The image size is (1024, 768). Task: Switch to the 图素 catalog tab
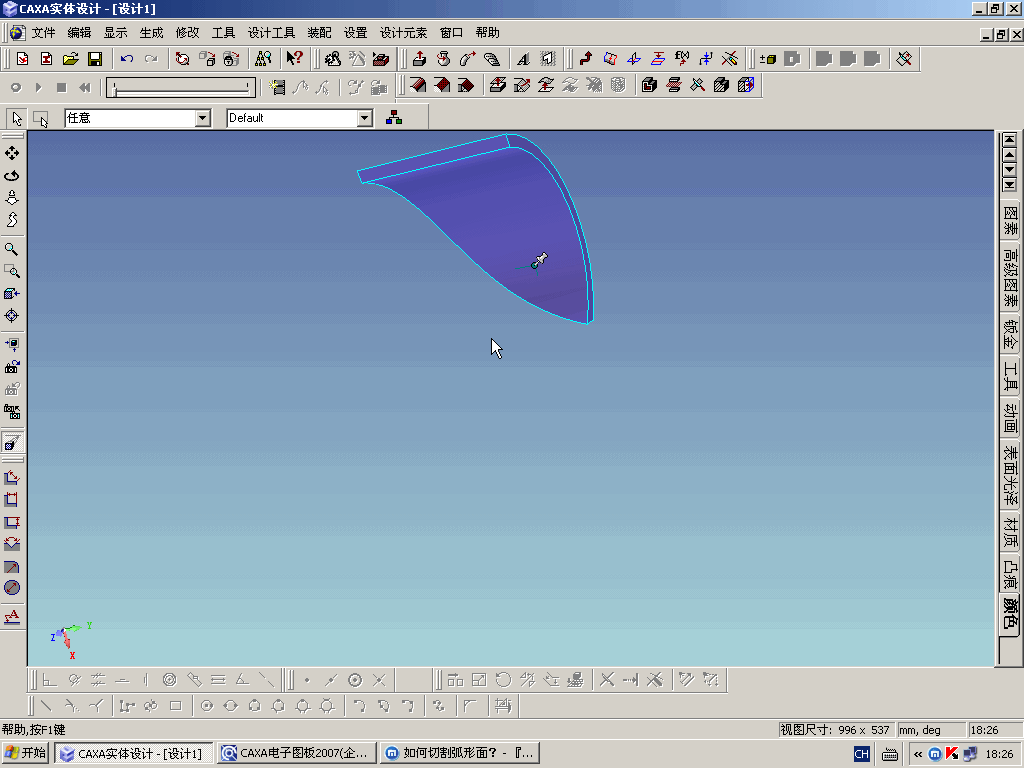[x=1010, y=221]
